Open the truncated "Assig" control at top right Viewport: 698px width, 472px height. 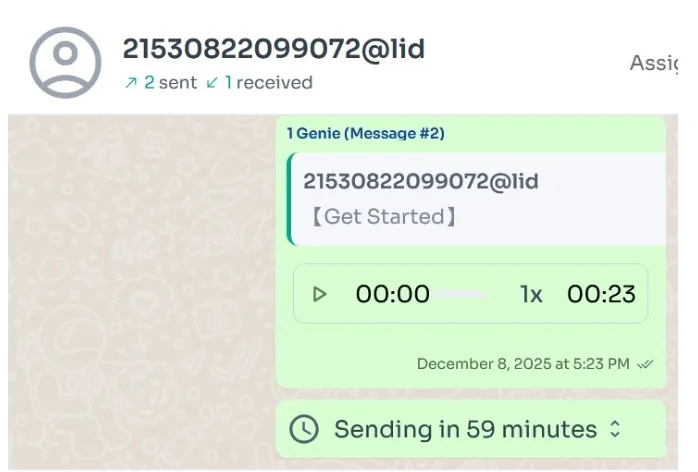[654, 63]
